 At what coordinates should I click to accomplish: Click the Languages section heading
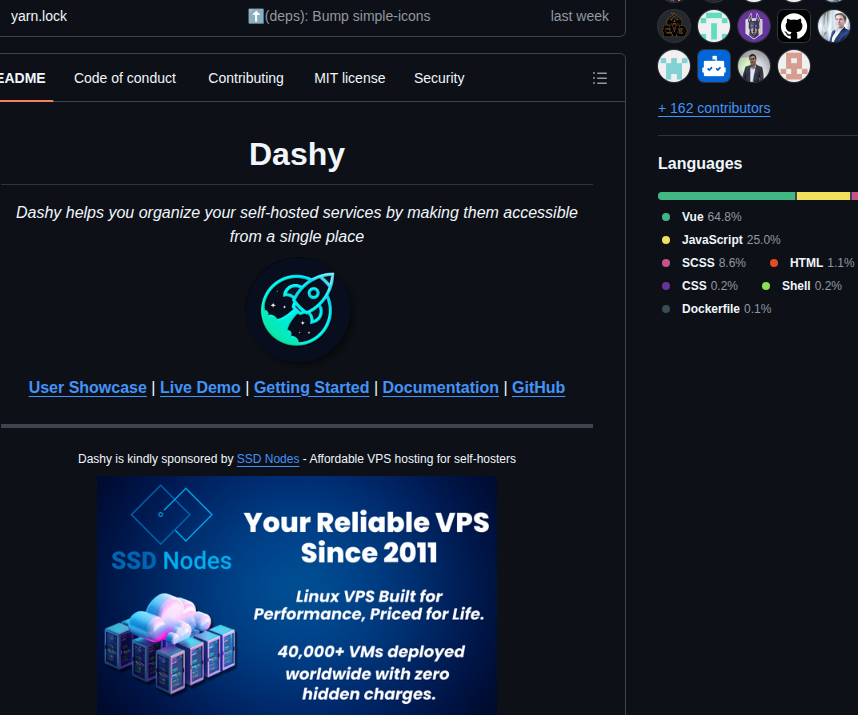[x=700, y=164]
